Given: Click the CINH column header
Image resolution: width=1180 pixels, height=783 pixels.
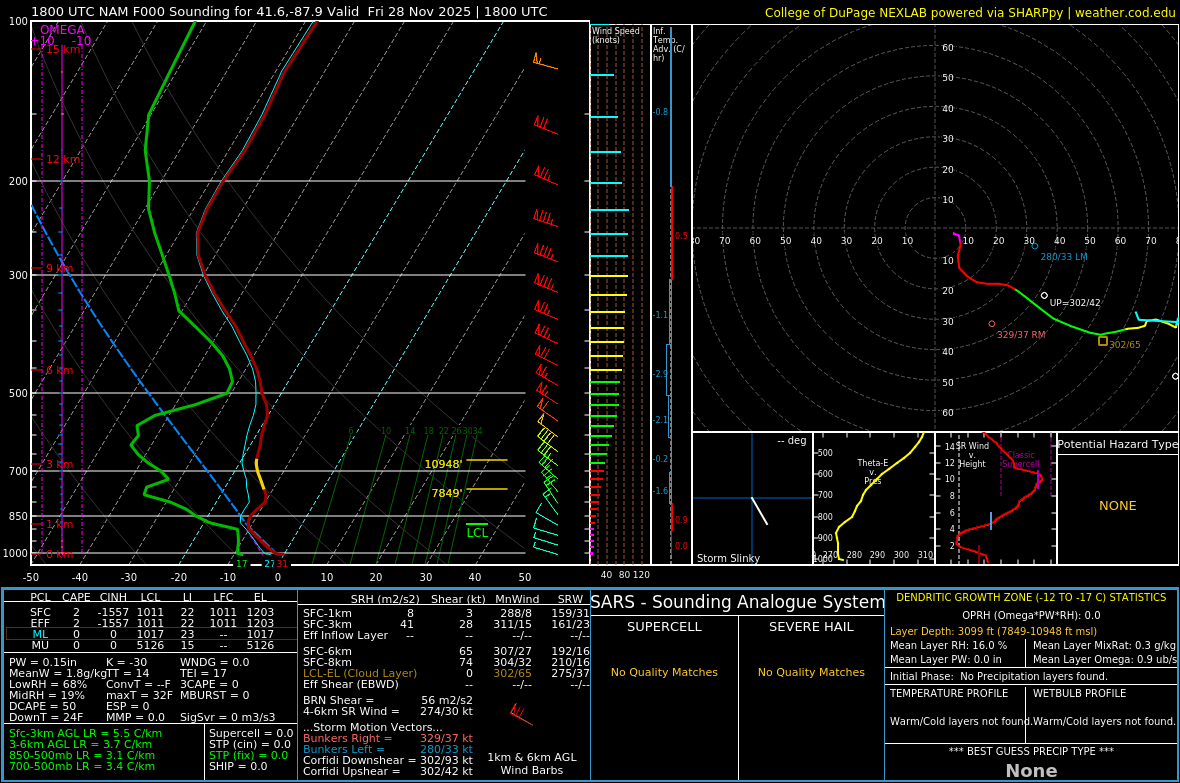Looking at the screenshot, I should pyautogui.click(x=114, y=597).
